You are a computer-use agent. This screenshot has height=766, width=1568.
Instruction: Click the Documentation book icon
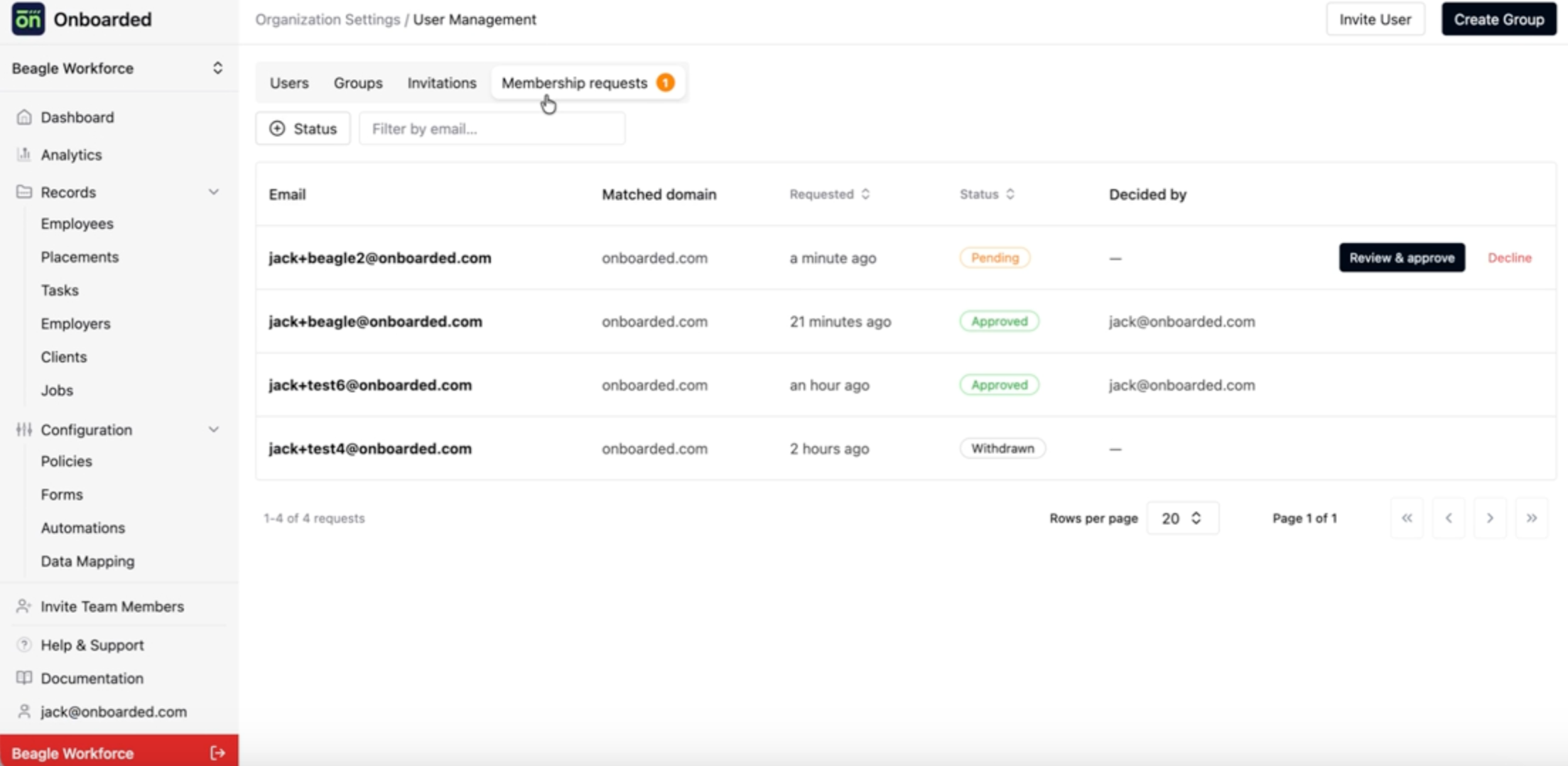click(24, 678)
